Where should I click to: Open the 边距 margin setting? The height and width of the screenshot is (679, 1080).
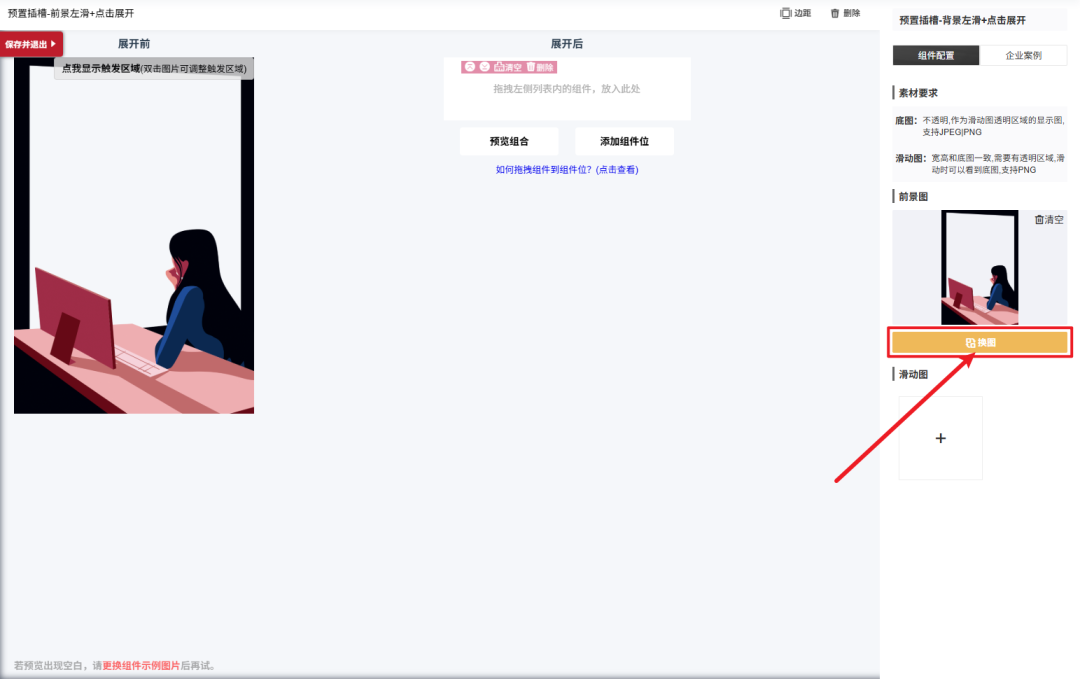796,13
